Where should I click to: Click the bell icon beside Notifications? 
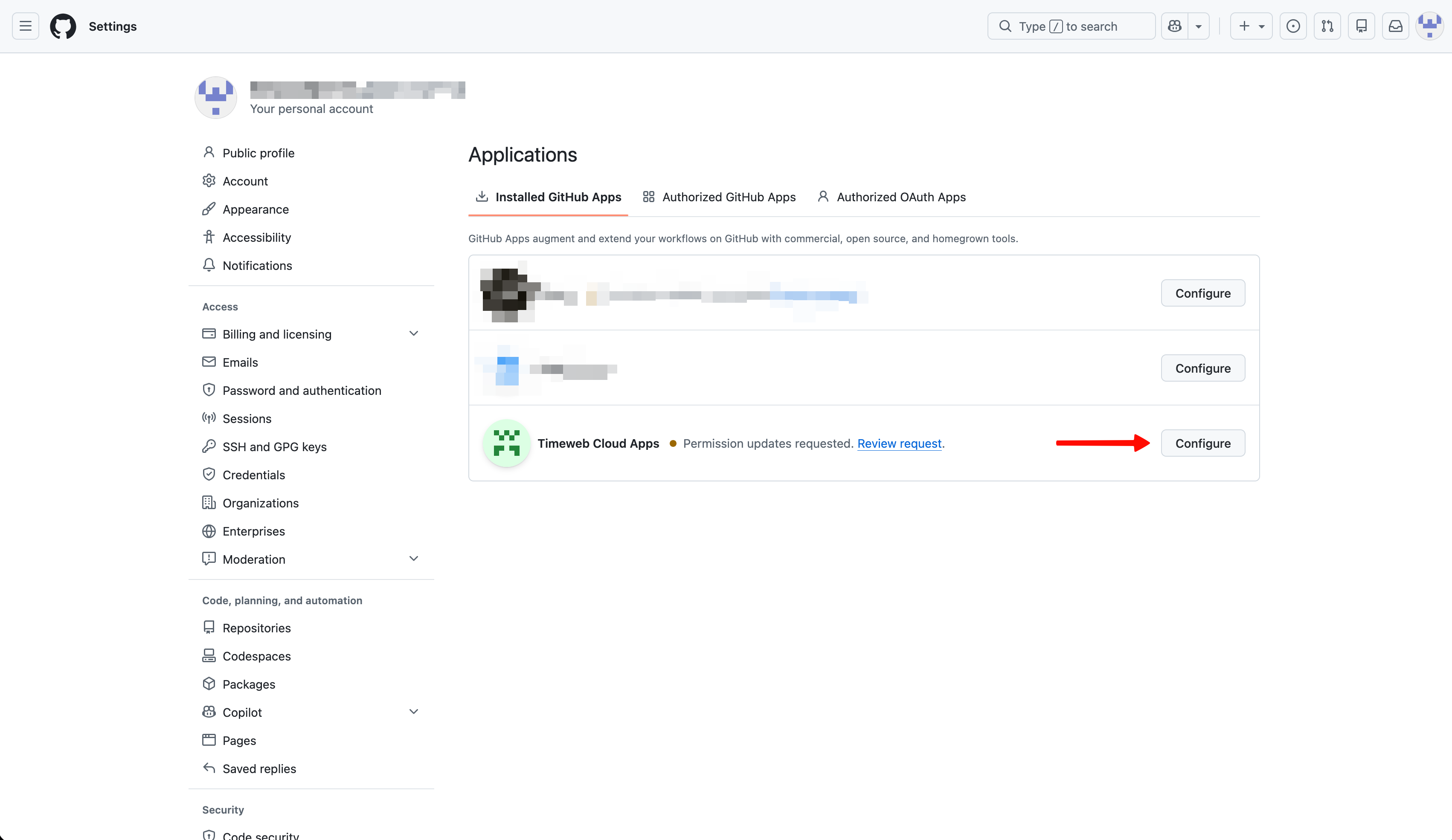[x=209, y=265]
